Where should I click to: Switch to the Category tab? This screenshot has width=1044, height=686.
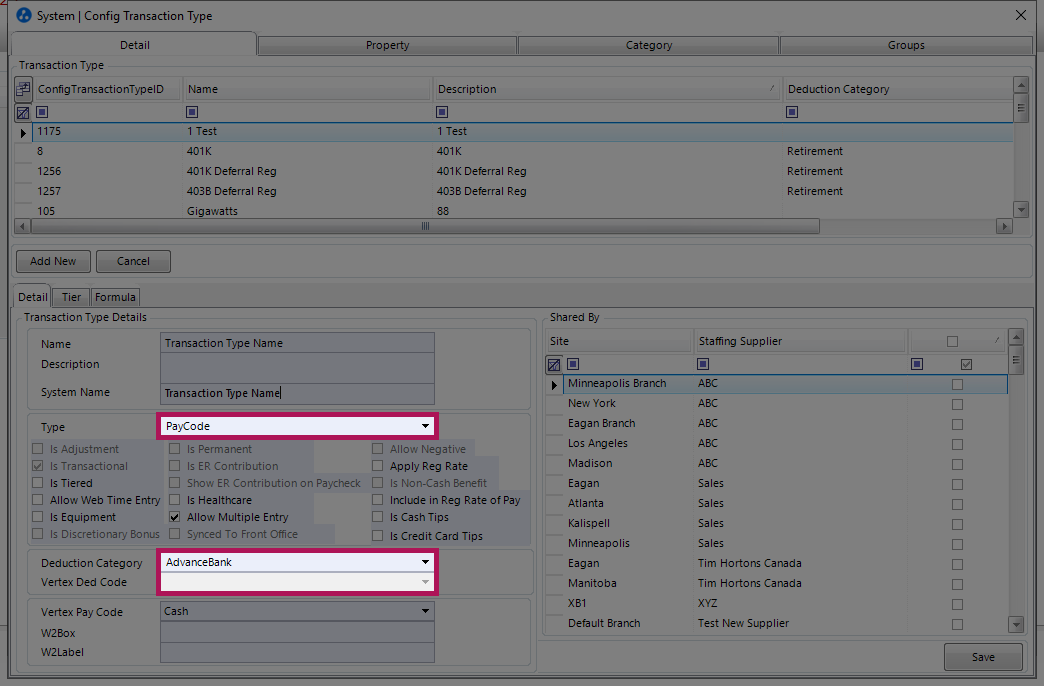[x=649, y=45]
